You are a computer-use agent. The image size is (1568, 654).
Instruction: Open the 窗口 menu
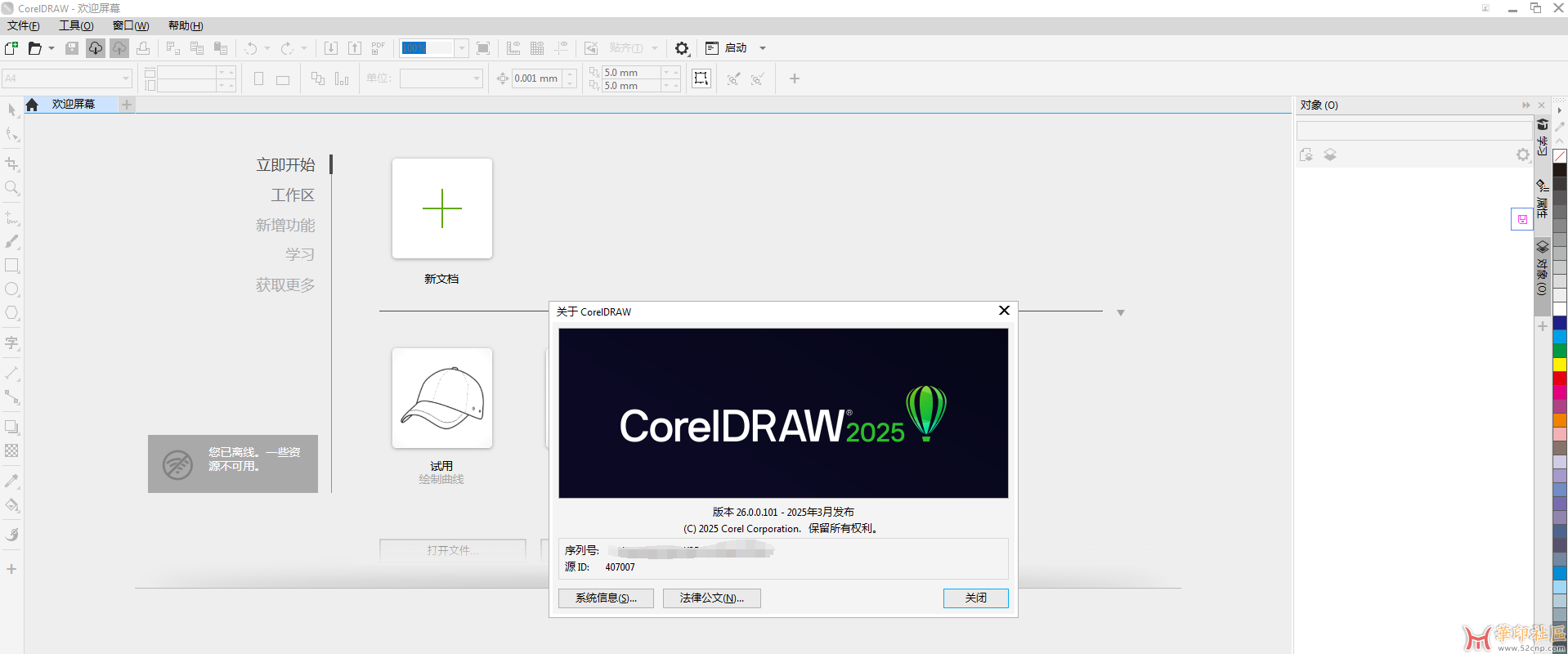[x=131, y=26]
